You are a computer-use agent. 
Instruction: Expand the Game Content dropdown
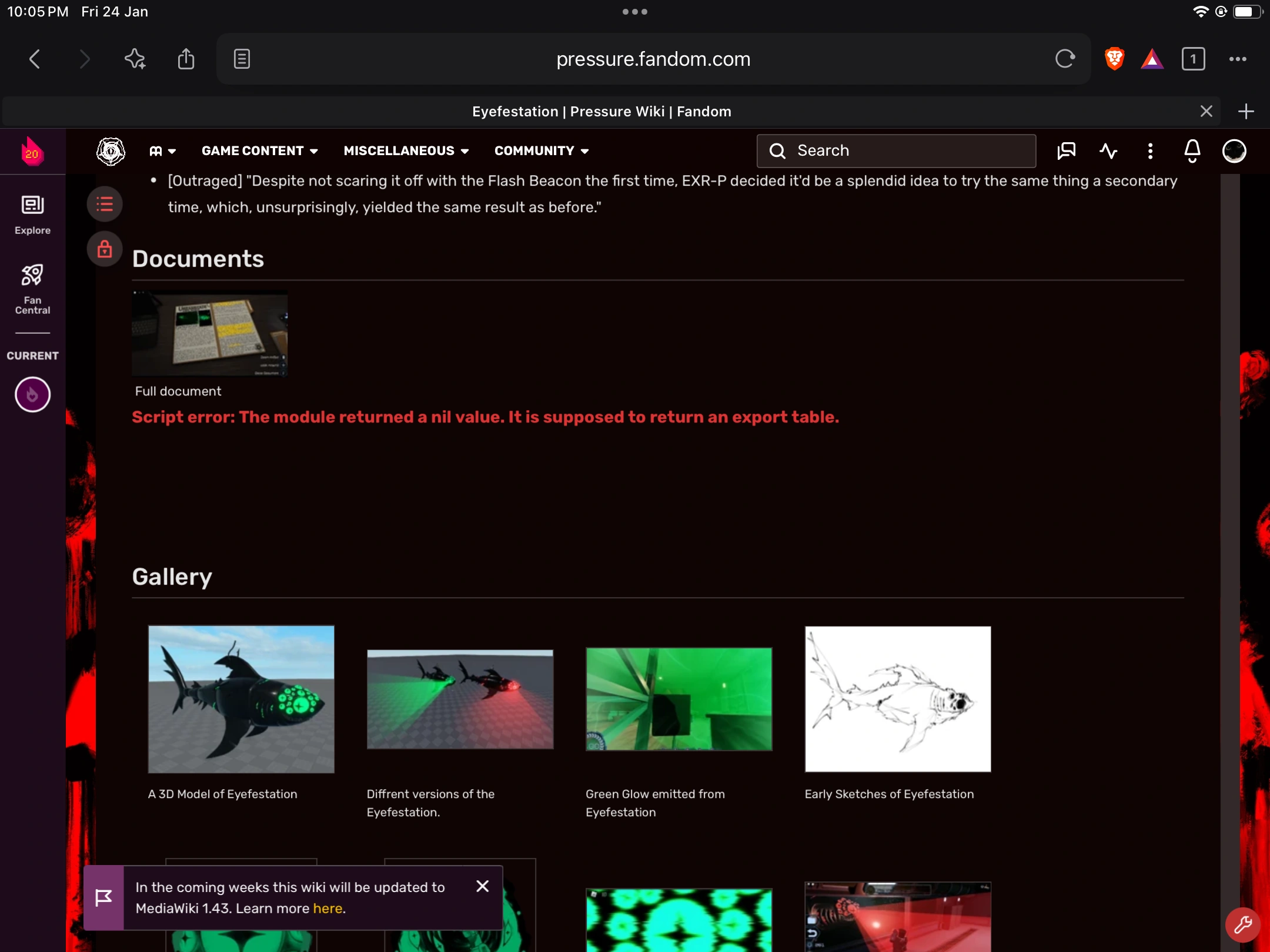pos(259,151)
